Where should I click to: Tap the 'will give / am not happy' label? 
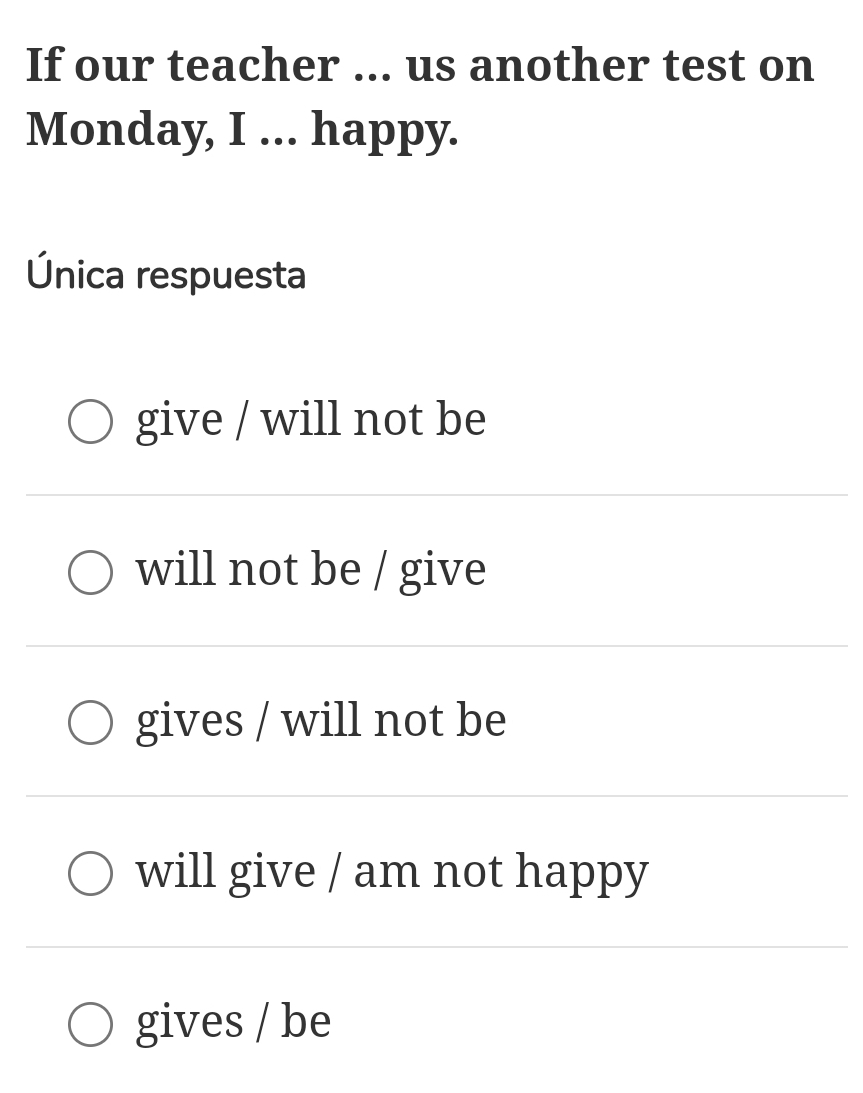click(x=392, y=871)
